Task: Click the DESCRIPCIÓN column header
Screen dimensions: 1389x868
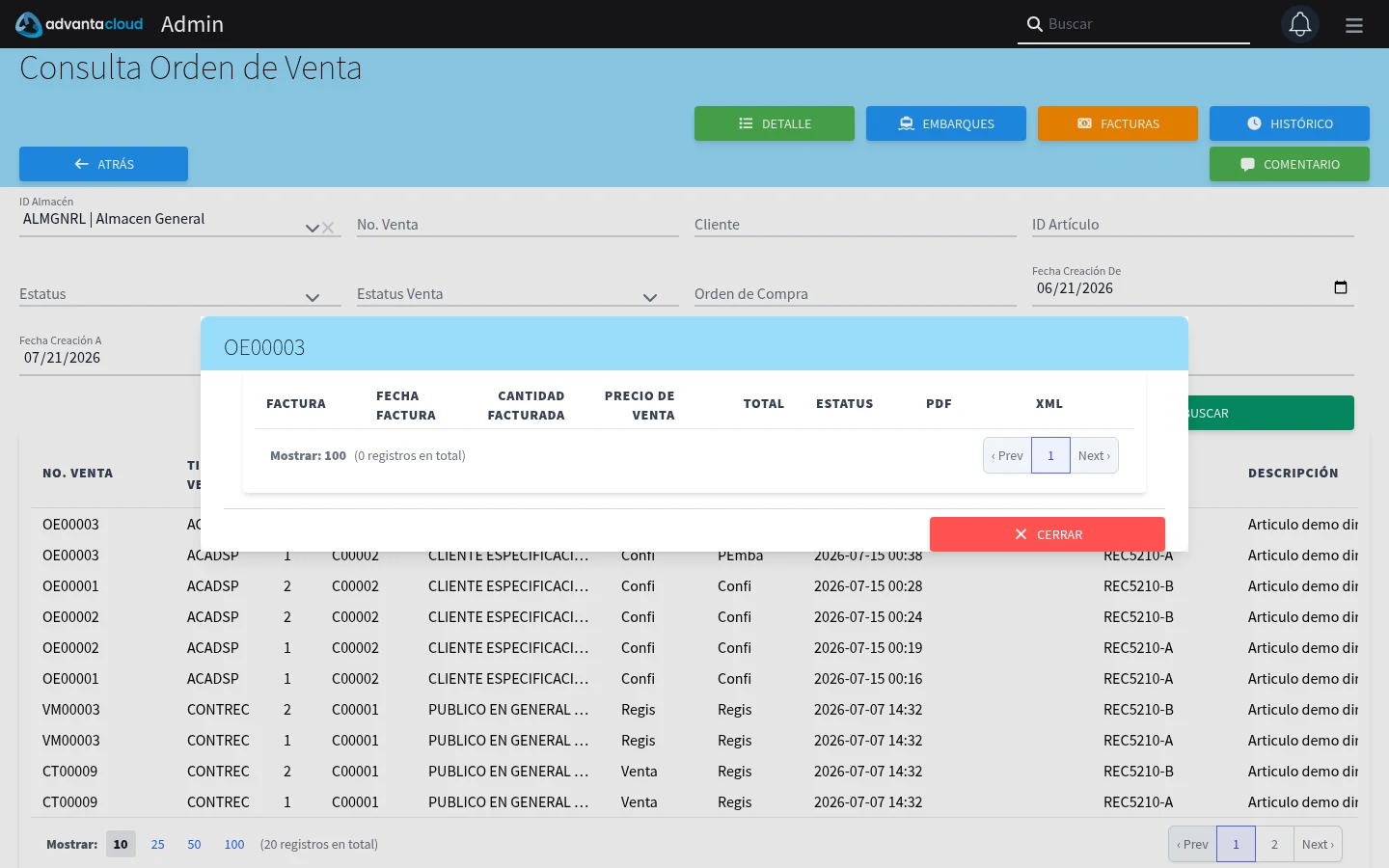Action: tap(1293, 474)
